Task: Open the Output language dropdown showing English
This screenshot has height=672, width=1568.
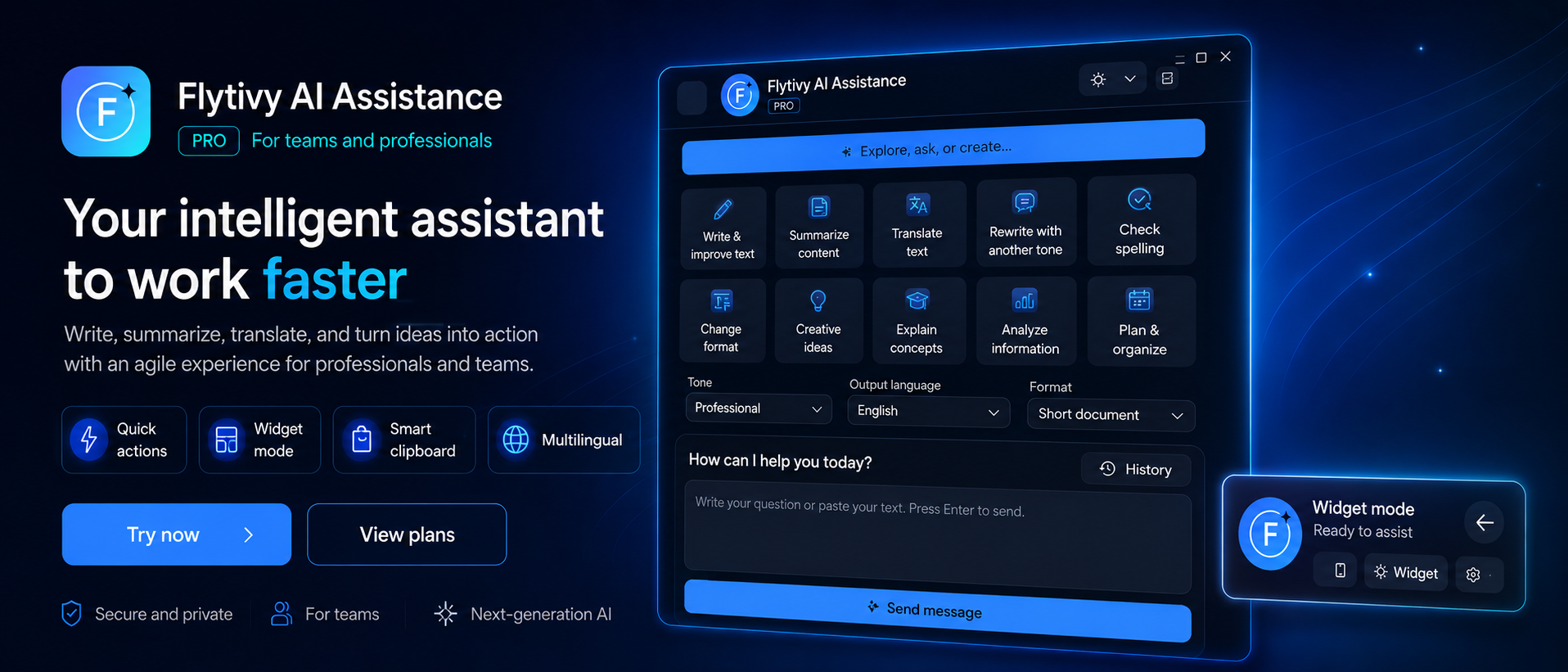Action: 928,412
